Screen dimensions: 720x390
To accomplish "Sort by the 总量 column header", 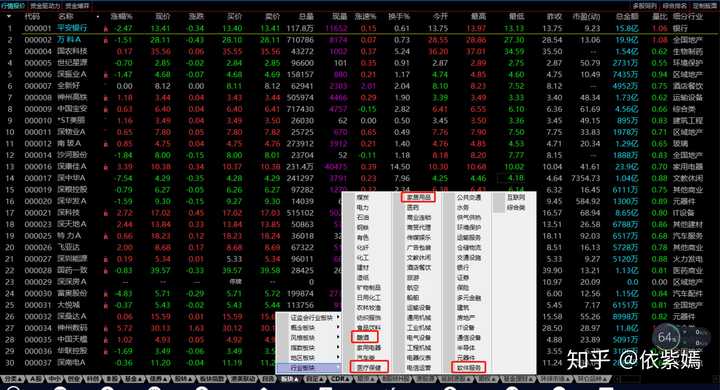I will 306,17.
